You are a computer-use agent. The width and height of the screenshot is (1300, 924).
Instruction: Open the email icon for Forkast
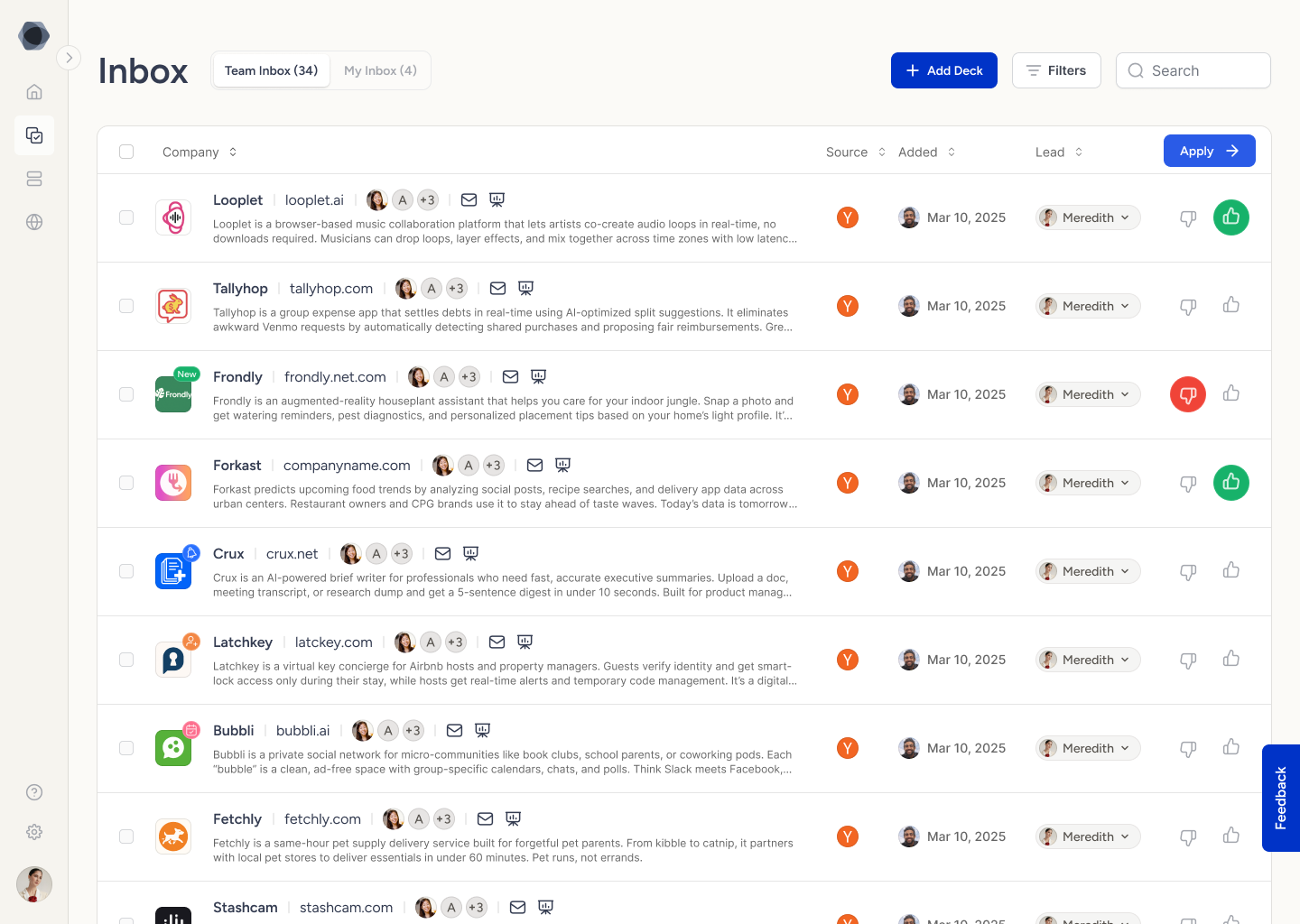pyautogui.click(x=534, y=465)
